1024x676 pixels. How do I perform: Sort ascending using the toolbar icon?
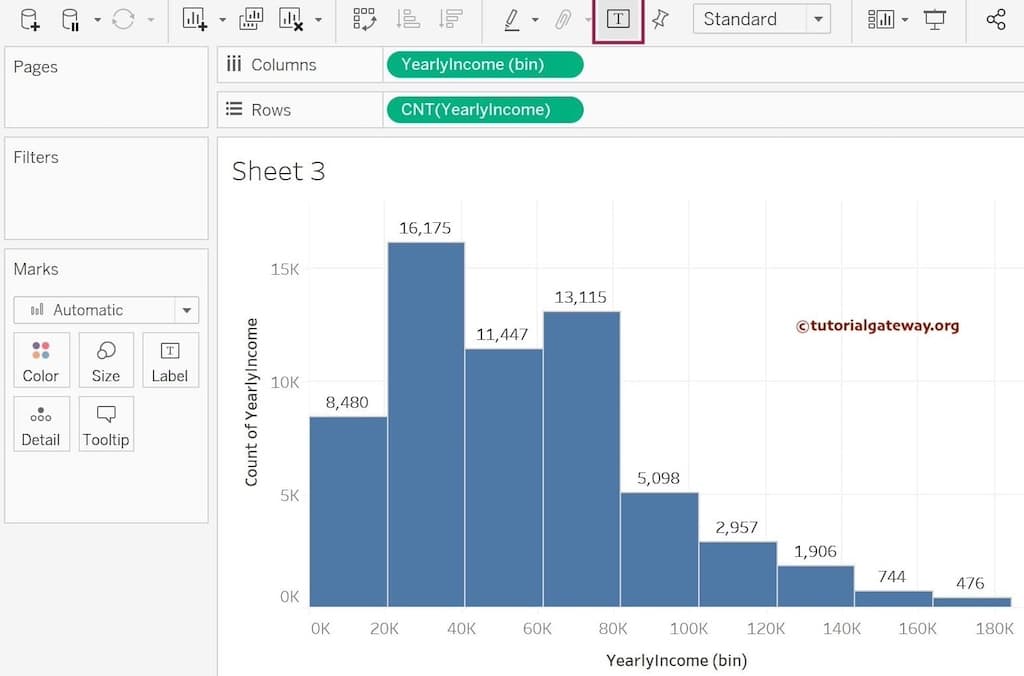(x=408, y=19)
